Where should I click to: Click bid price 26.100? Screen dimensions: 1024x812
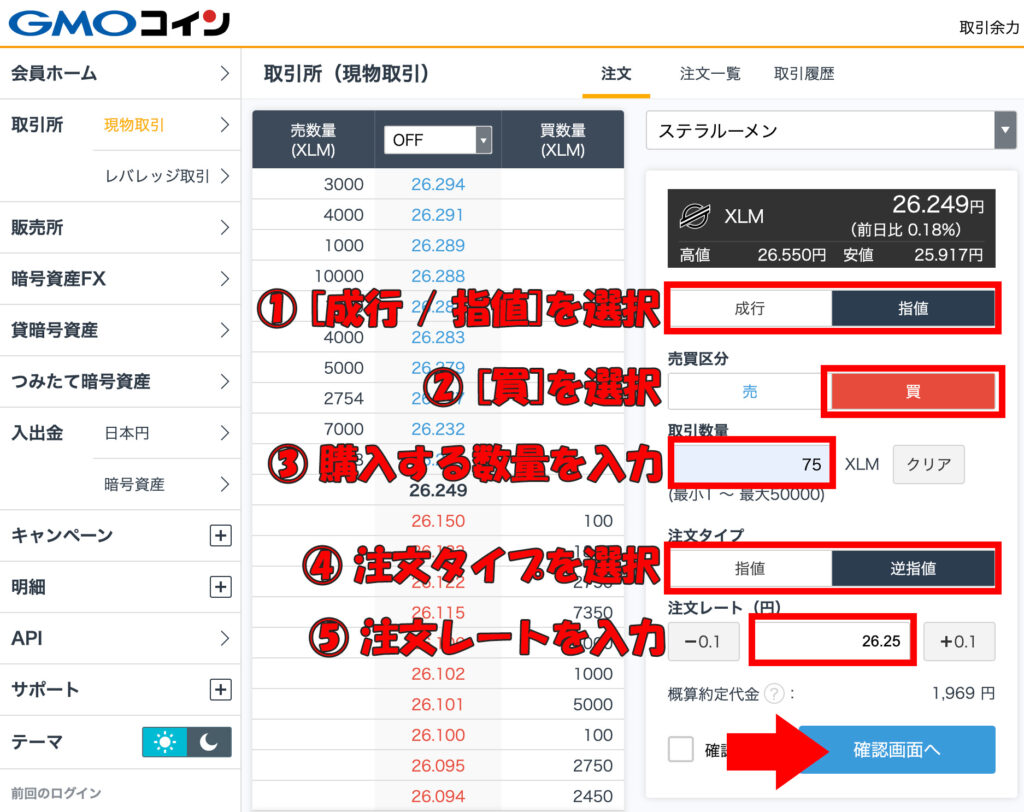point(438,735)
